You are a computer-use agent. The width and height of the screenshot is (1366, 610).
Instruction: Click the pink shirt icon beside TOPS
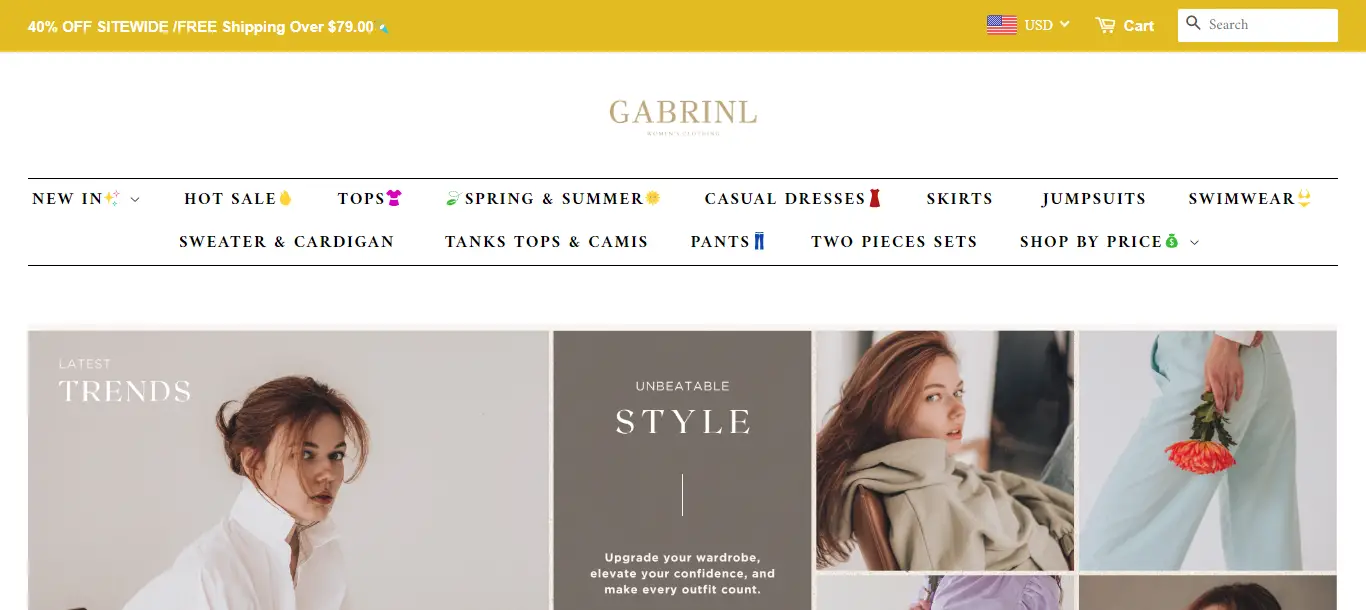(x=394, y=198)
